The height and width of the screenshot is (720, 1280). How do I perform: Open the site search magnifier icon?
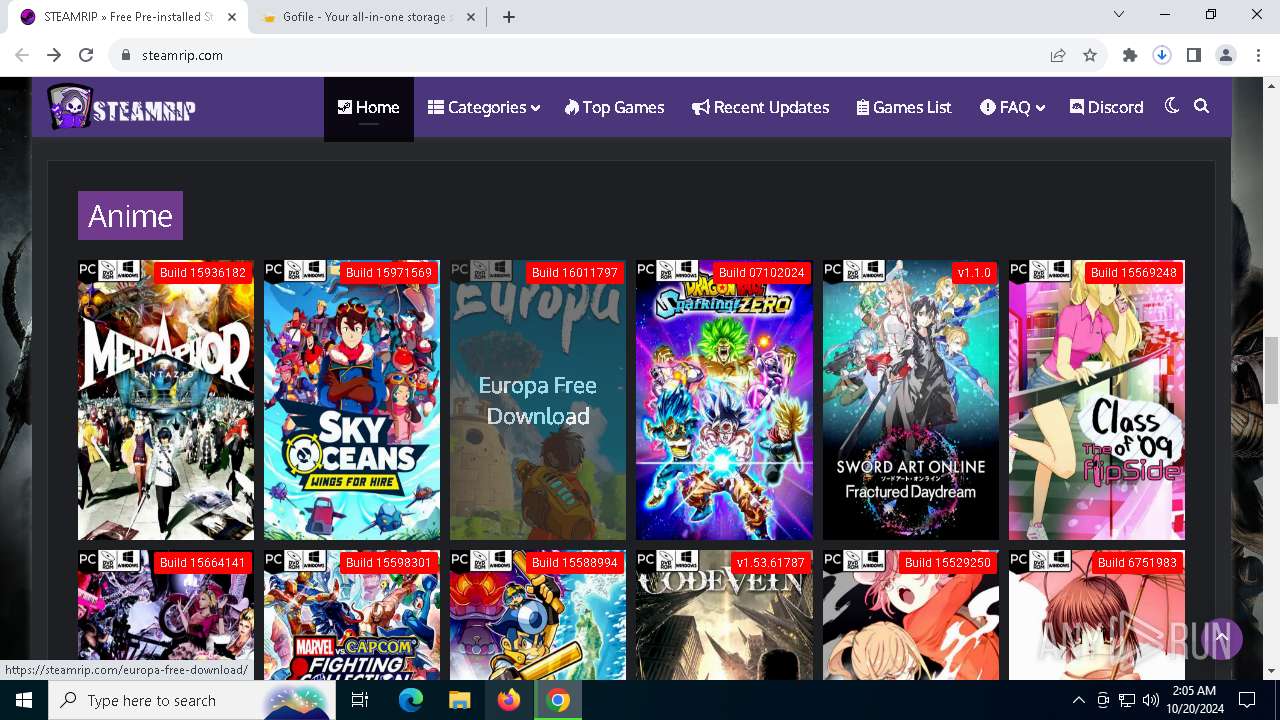point(1202,106)
